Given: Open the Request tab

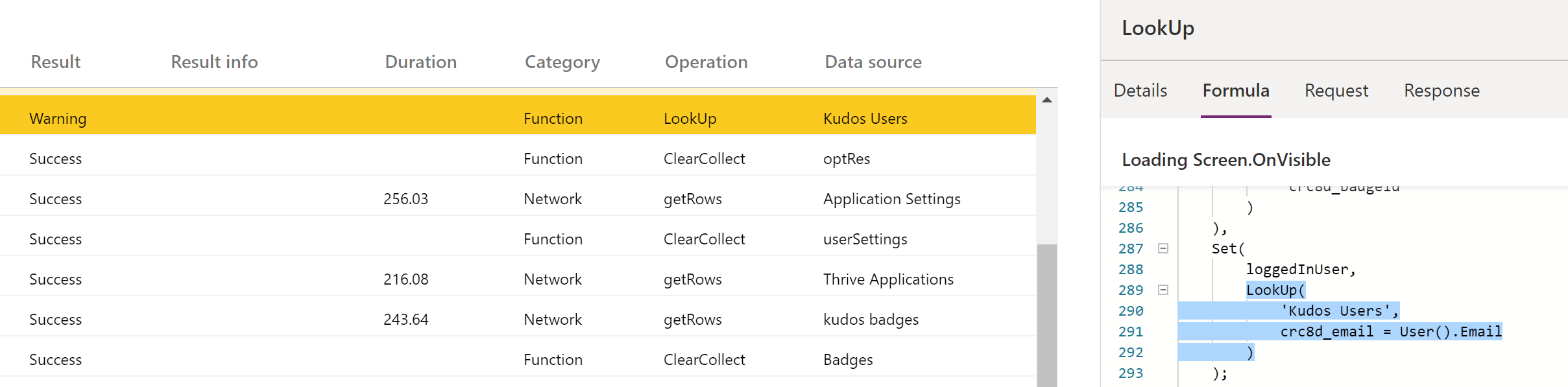Looking at the screenshot, I should 1336,91.
